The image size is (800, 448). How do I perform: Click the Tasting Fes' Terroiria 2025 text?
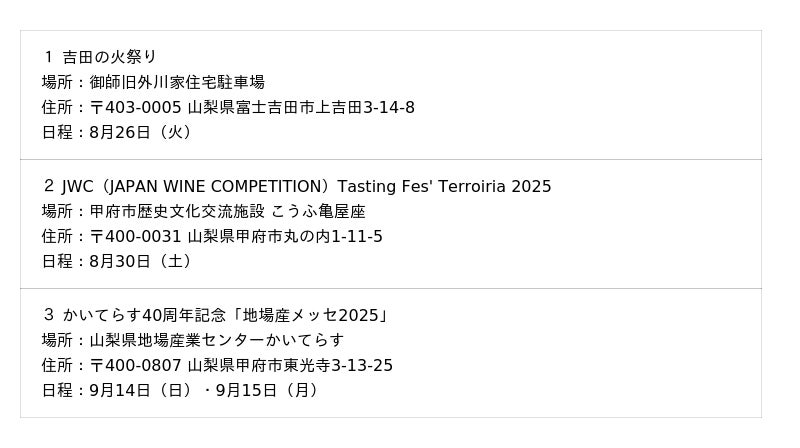[444, 187]
